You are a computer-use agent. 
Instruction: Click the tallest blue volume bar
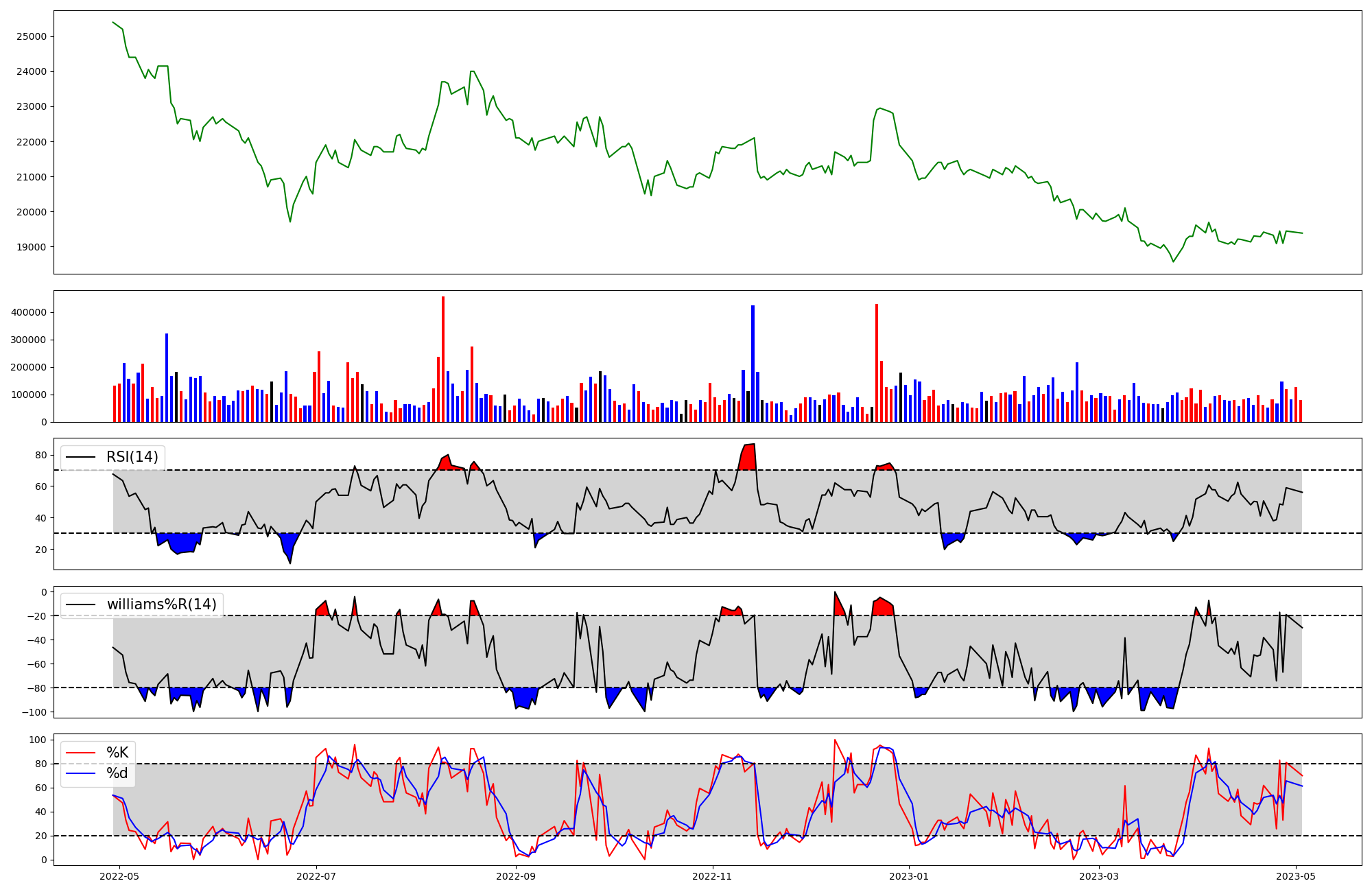coord(753,364)
